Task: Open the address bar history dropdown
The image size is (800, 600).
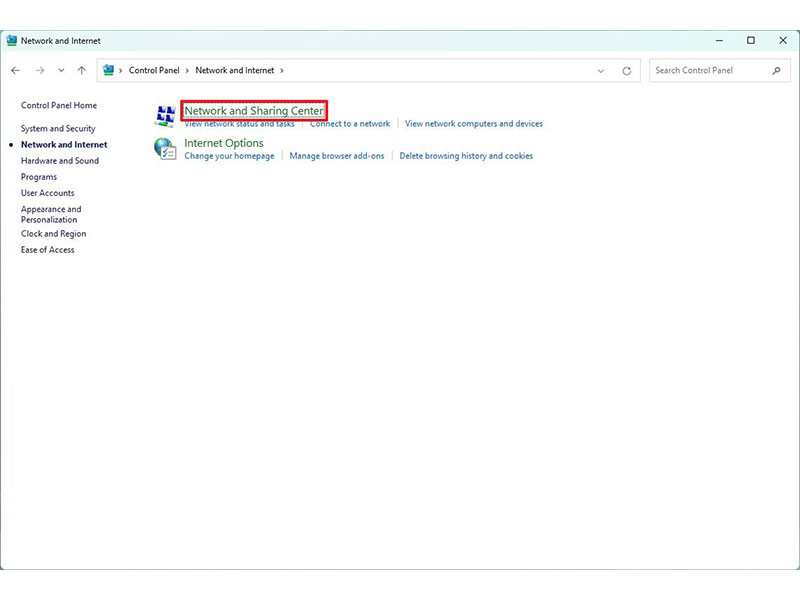Action: pyautogui.click(x=601, y=71)
